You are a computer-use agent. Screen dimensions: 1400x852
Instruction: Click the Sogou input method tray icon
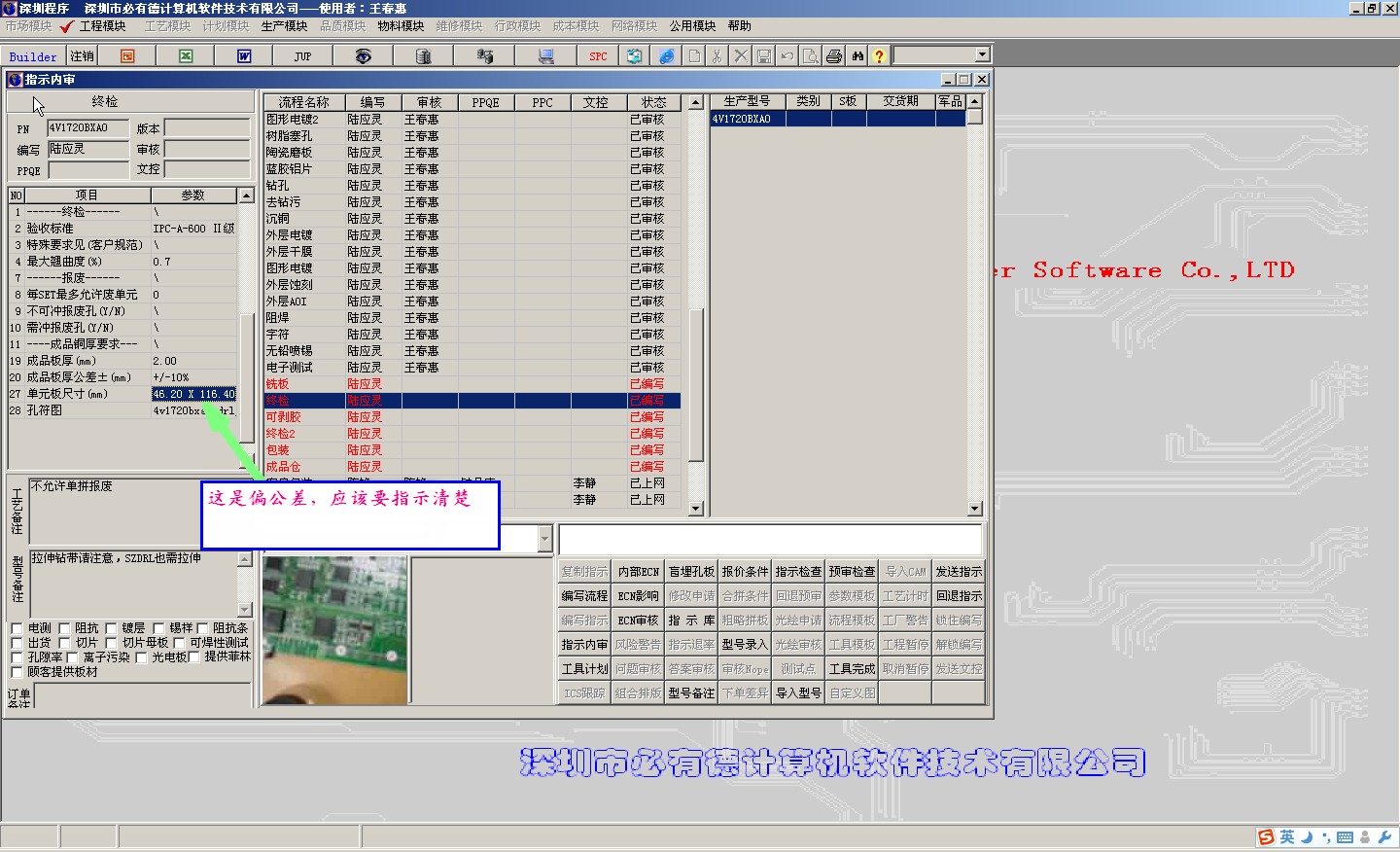[x=1266, y=837]
